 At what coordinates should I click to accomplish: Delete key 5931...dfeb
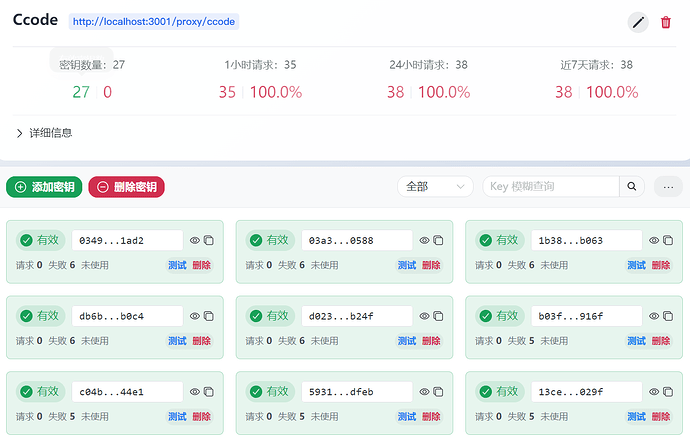(x=431, y=416)
